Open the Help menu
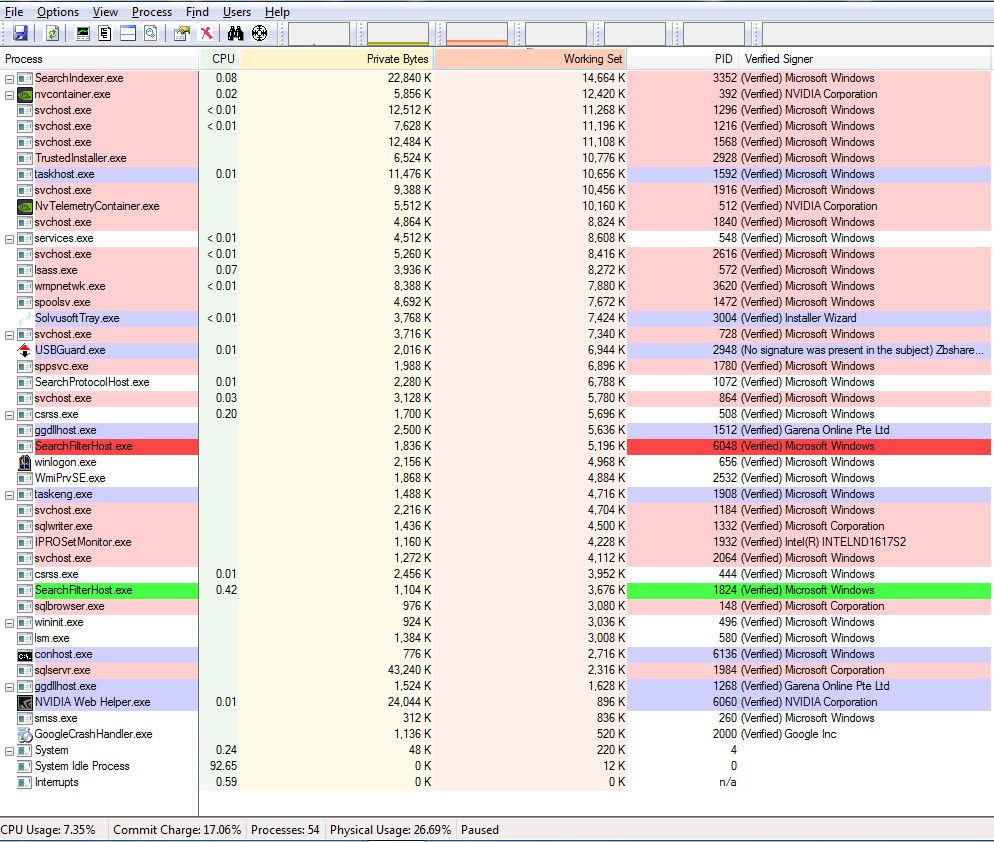Screen dimensions: 994x842 click(277, 11)
